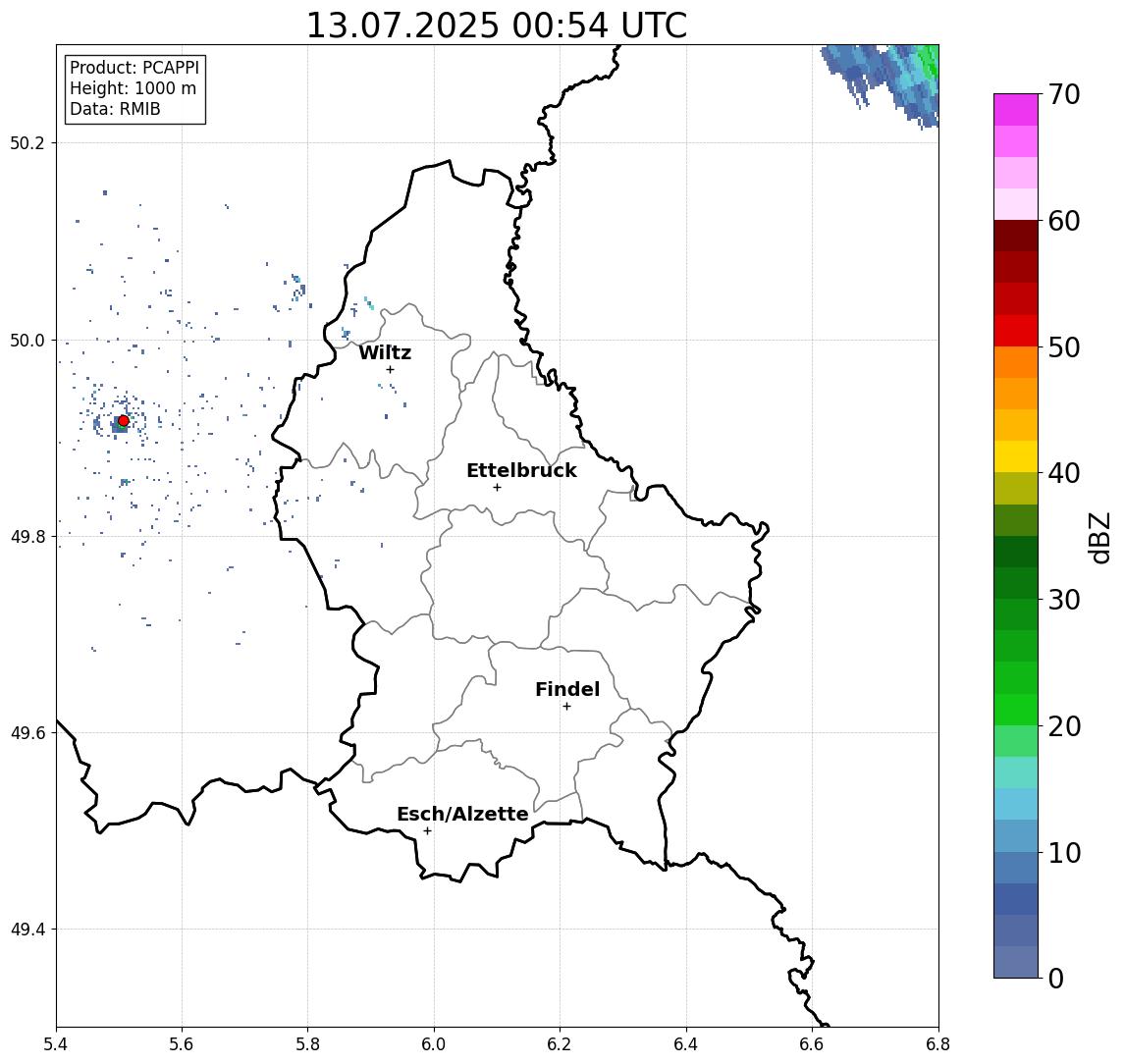Screen dimensions: 1124x1064
Task: Click the Wiltz station cross marker
Action: (390, 370)
